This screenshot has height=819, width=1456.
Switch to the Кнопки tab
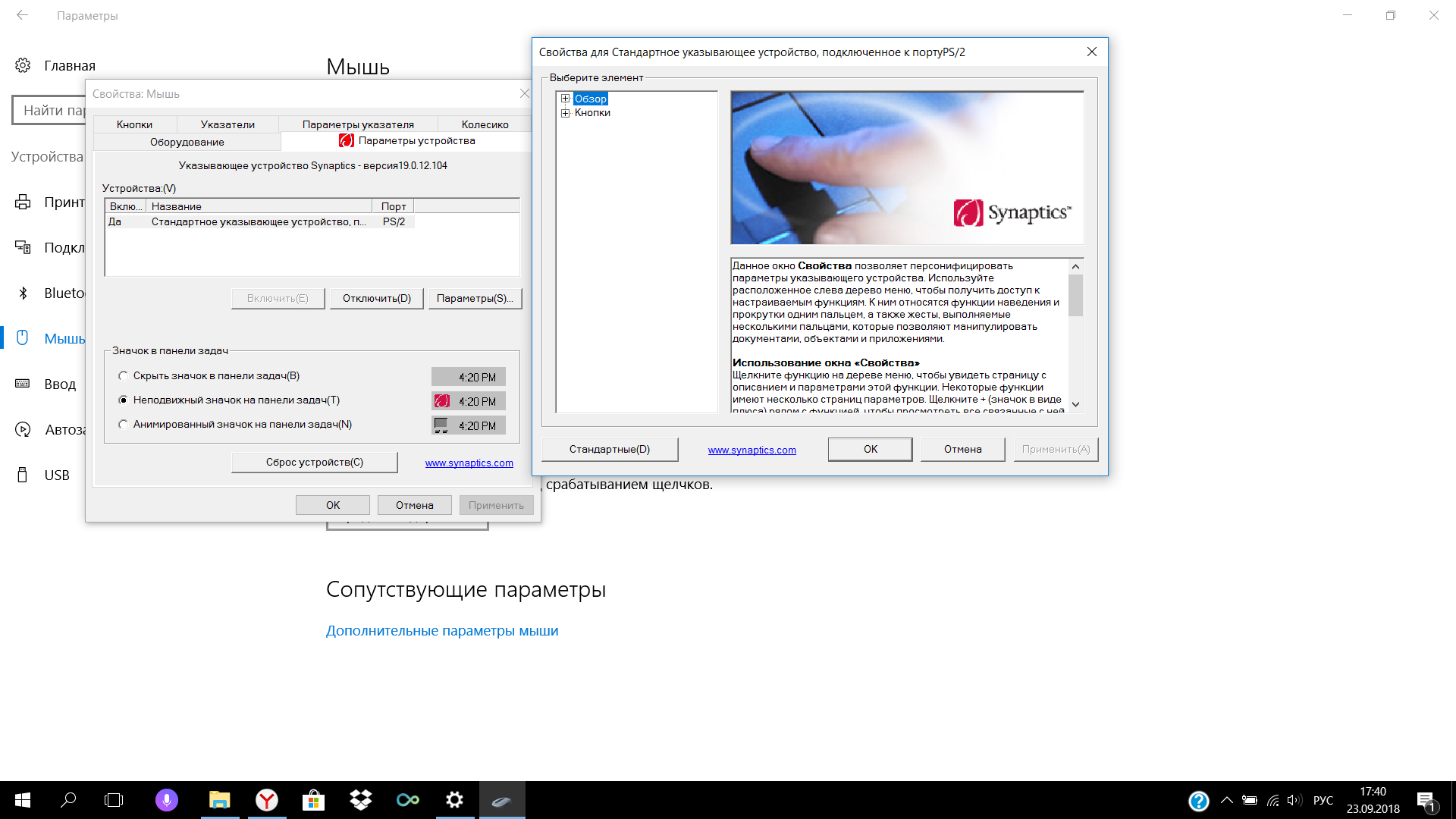point(135,124)
